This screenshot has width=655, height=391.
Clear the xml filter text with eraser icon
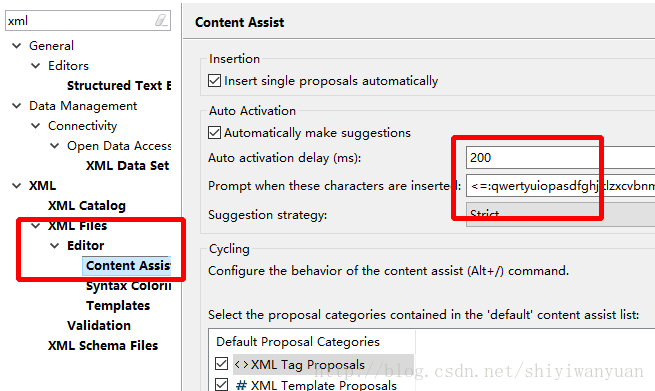[x=161, y=20]
